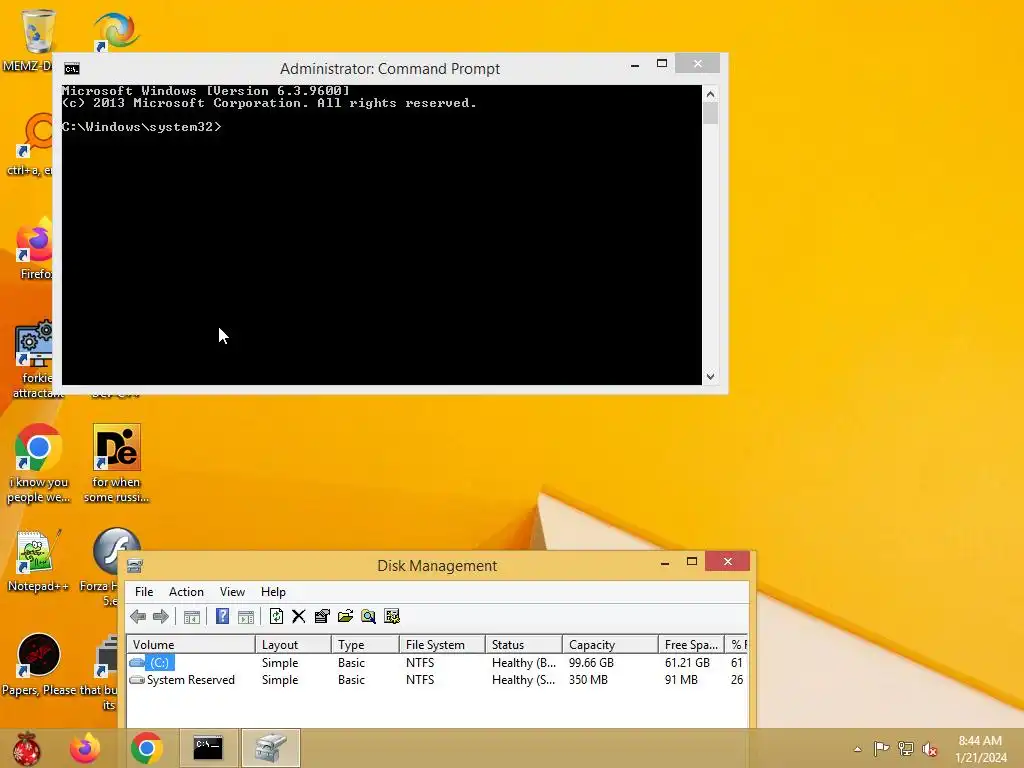Click the muted volume tray icon
Viewport: 1024px width, 768px height.
930,748
